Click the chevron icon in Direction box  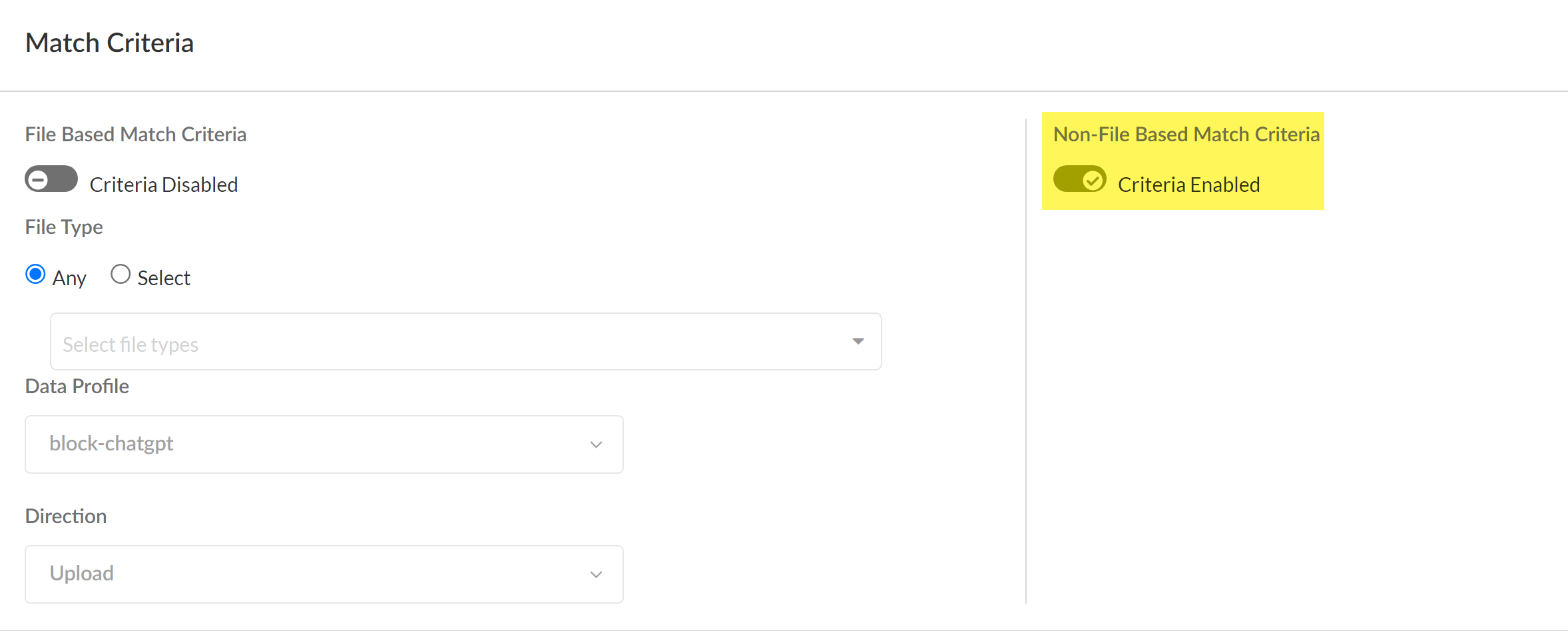(x=596, y=574)
